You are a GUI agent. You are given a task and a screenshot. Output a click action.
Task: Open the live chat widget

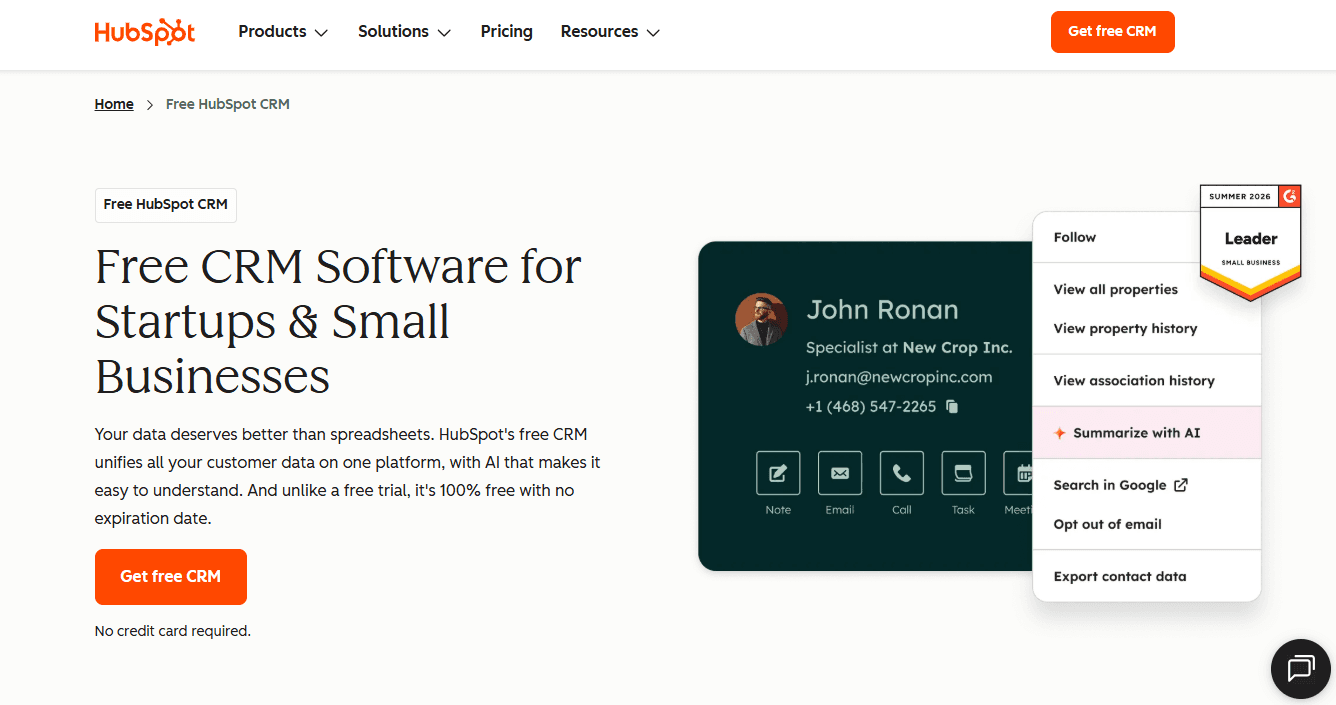click(x=1301, y=668)
